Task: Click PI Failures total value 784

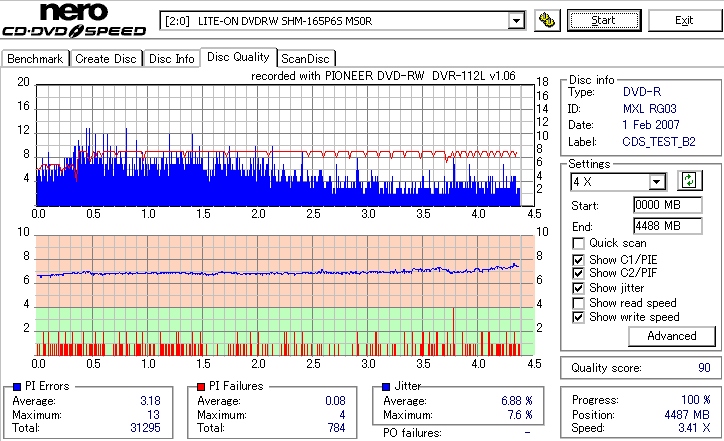Action: (336, 428)
